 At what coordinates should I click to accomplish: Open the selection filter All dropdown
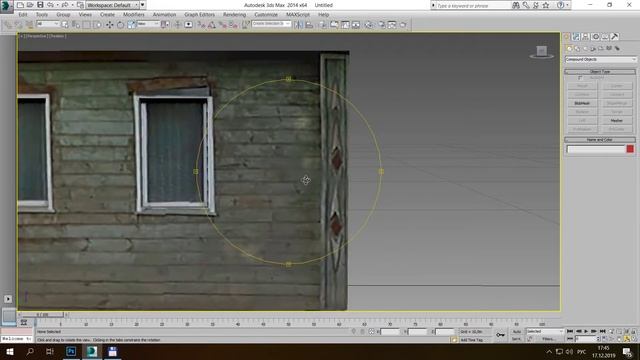[x=47, y=24]
